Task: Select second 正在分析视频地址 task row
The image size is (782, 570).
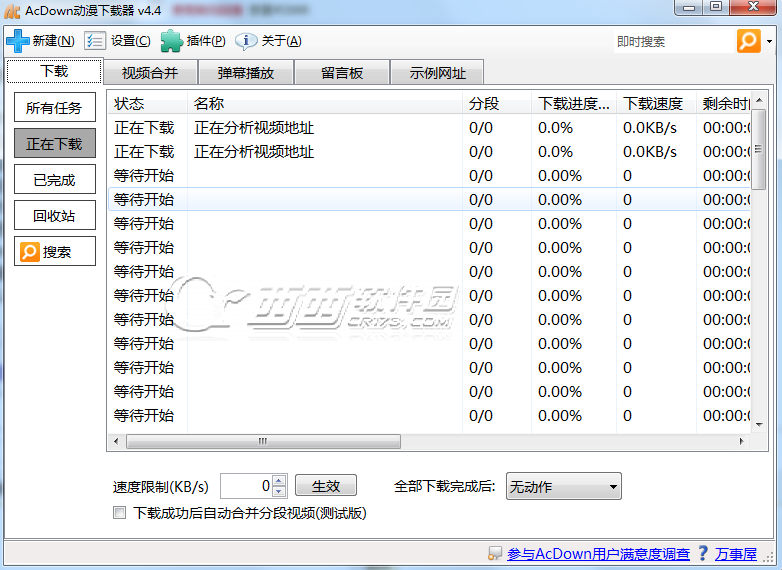Action: pos(429,152)
